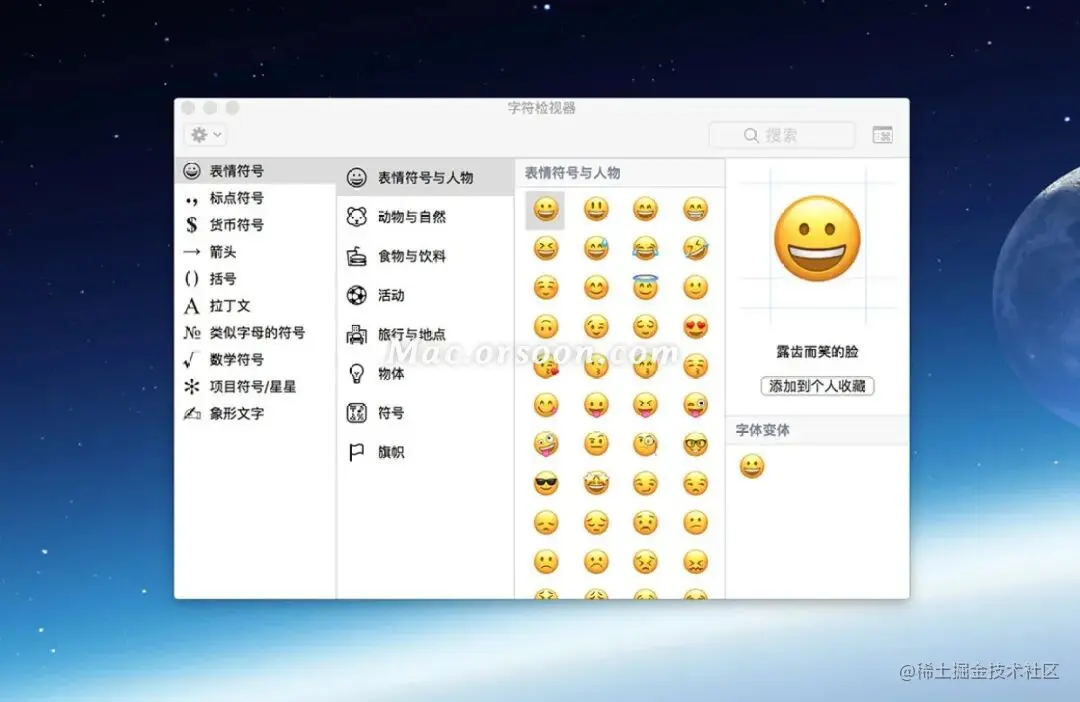Select 项目符号/星星 category

[x=255, y=386]
